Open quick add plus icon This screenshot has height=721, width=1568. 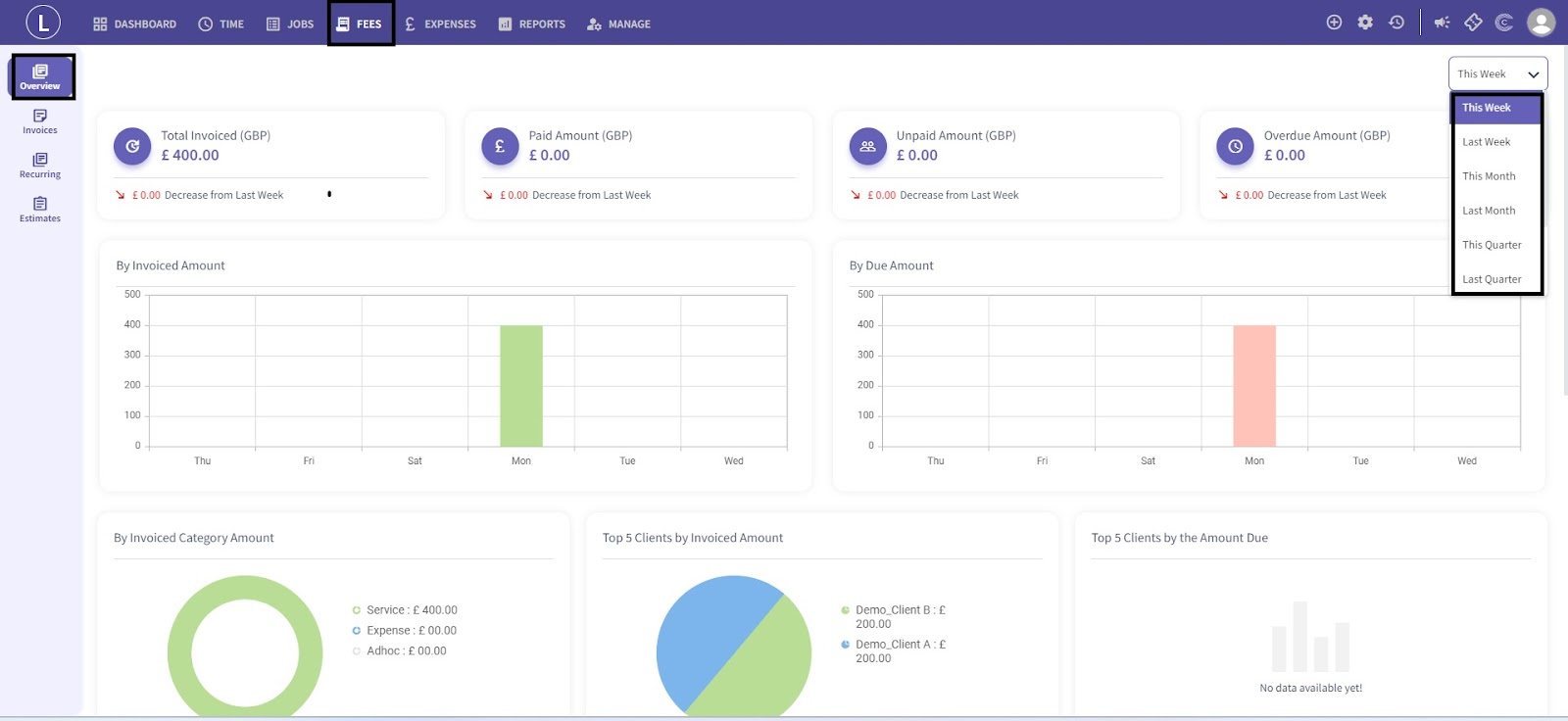click(1334, 23)
